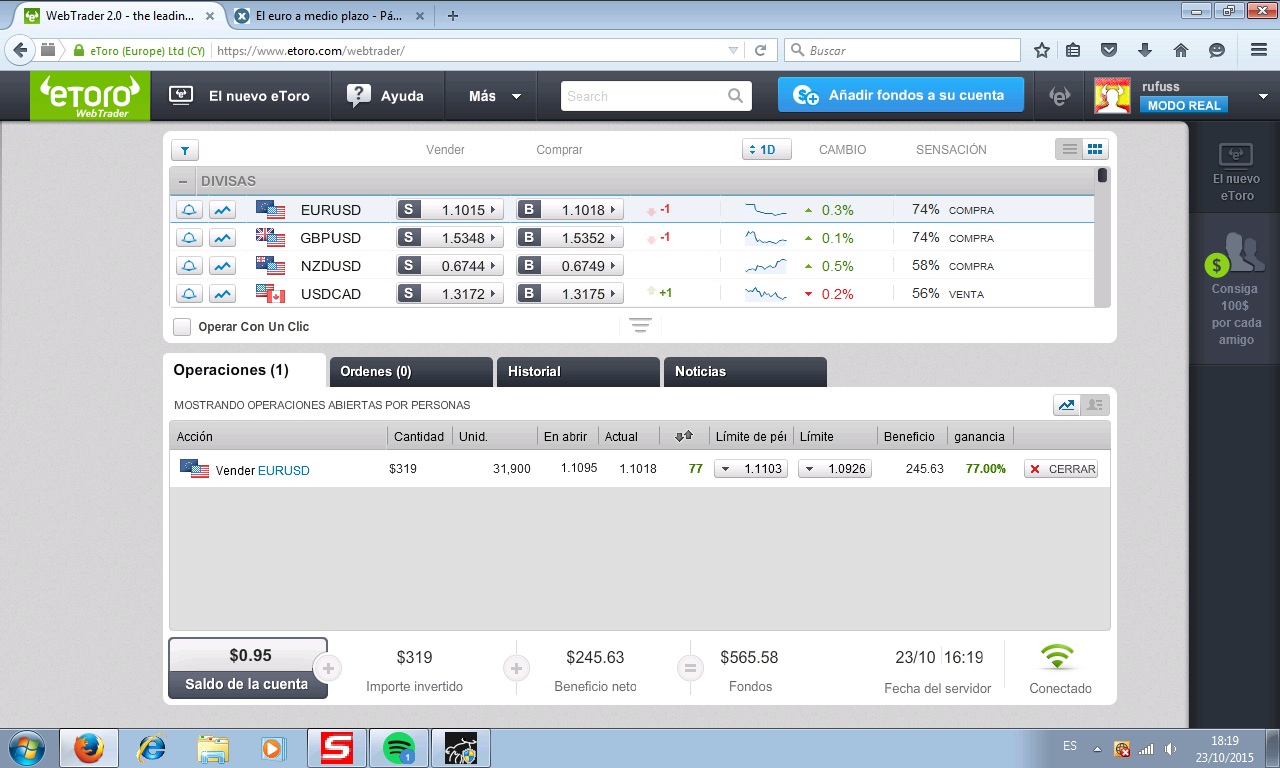The image size is (1280, 768).
Task: Set a price alert for EURUSD
Action: (189, 210)
